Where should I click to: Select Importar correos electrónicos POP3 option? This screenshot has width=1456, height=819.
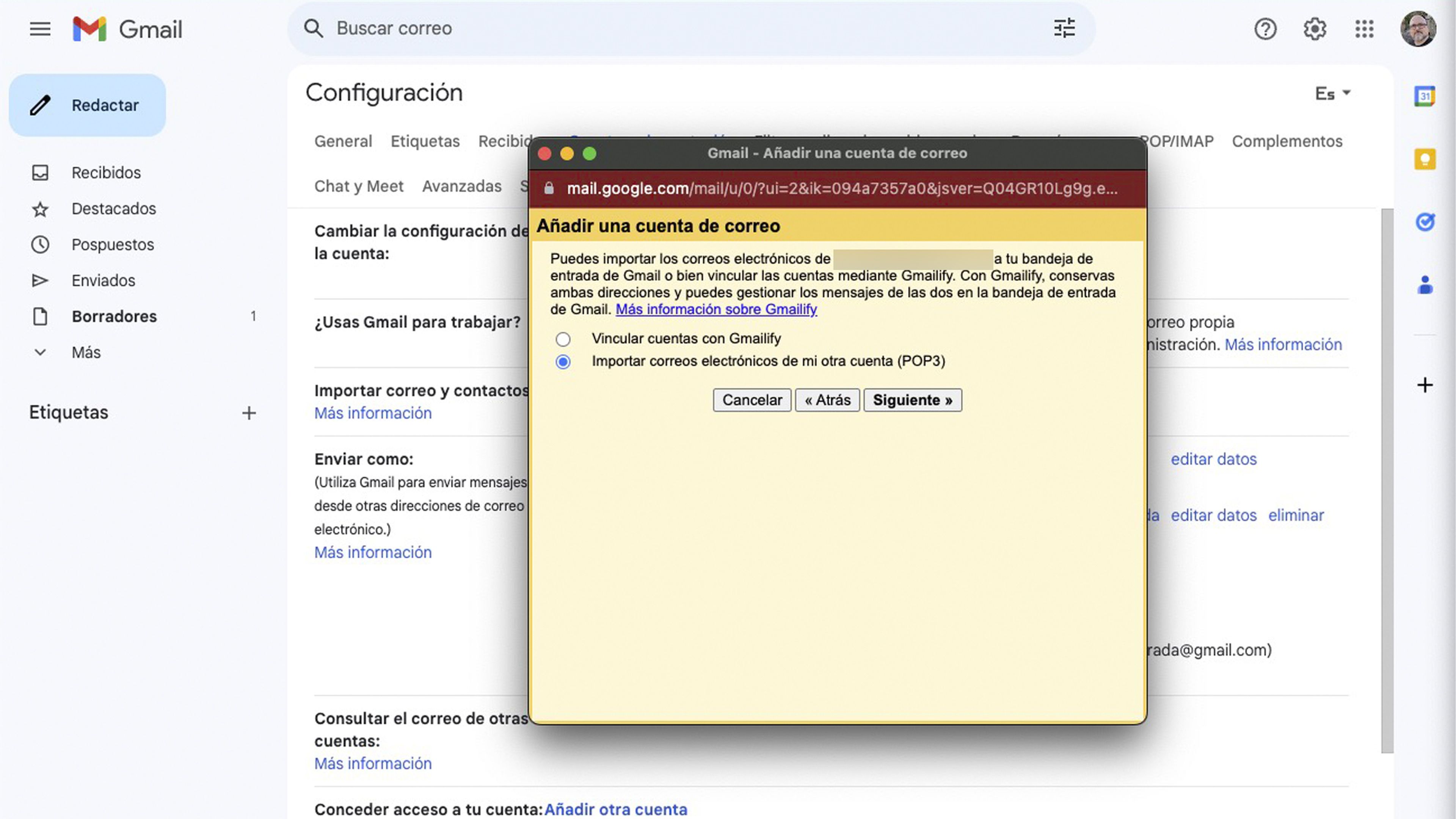[563, 362]
